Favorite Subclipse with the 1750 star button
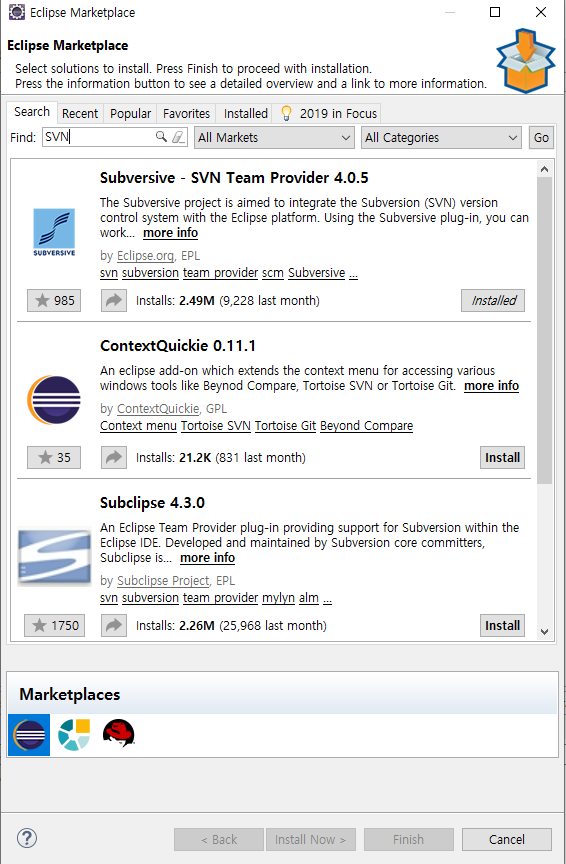The height and width of the screenshot is (864, 566). pos(55,625)
